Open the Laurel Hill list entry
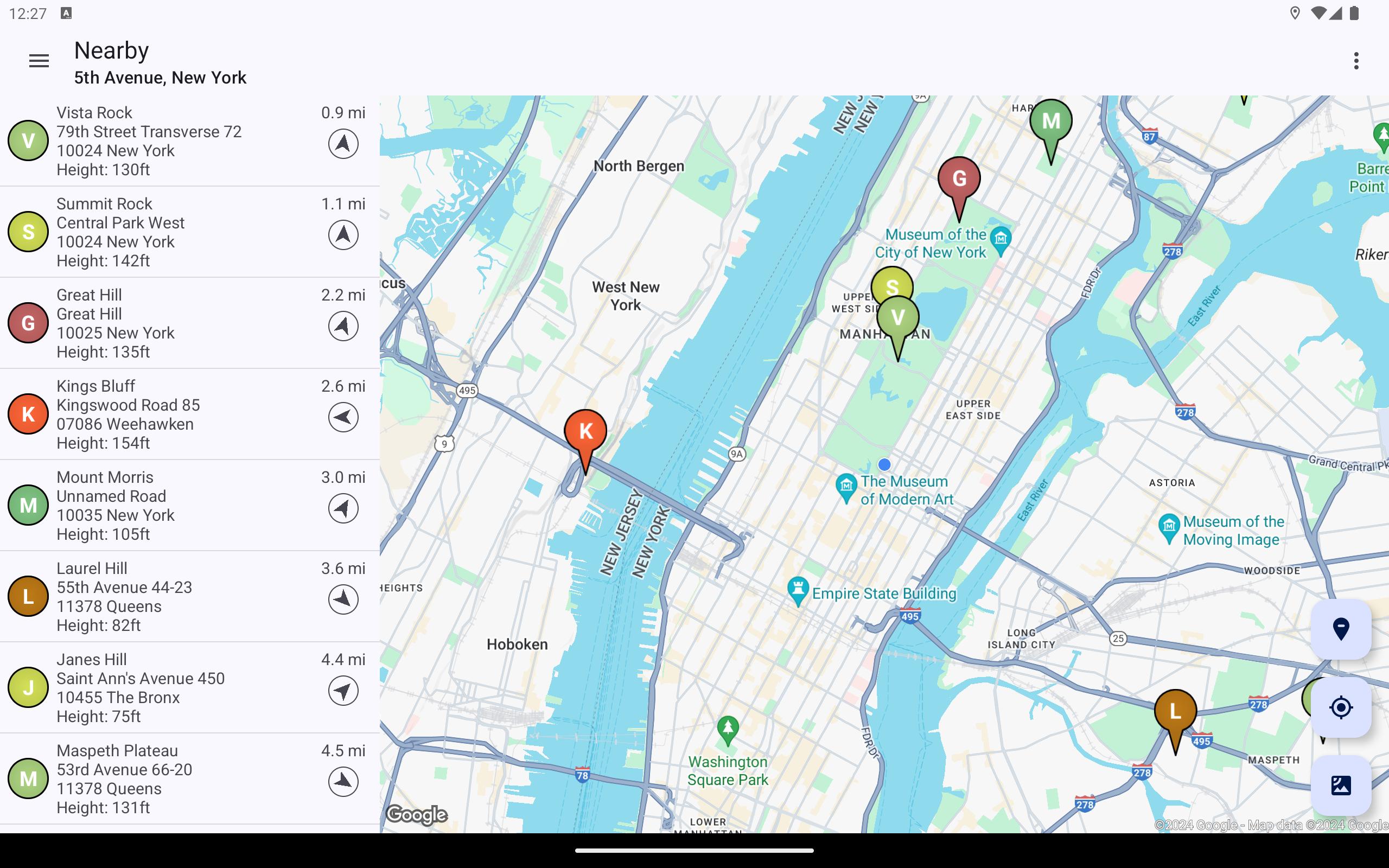 tap(189, 596)
